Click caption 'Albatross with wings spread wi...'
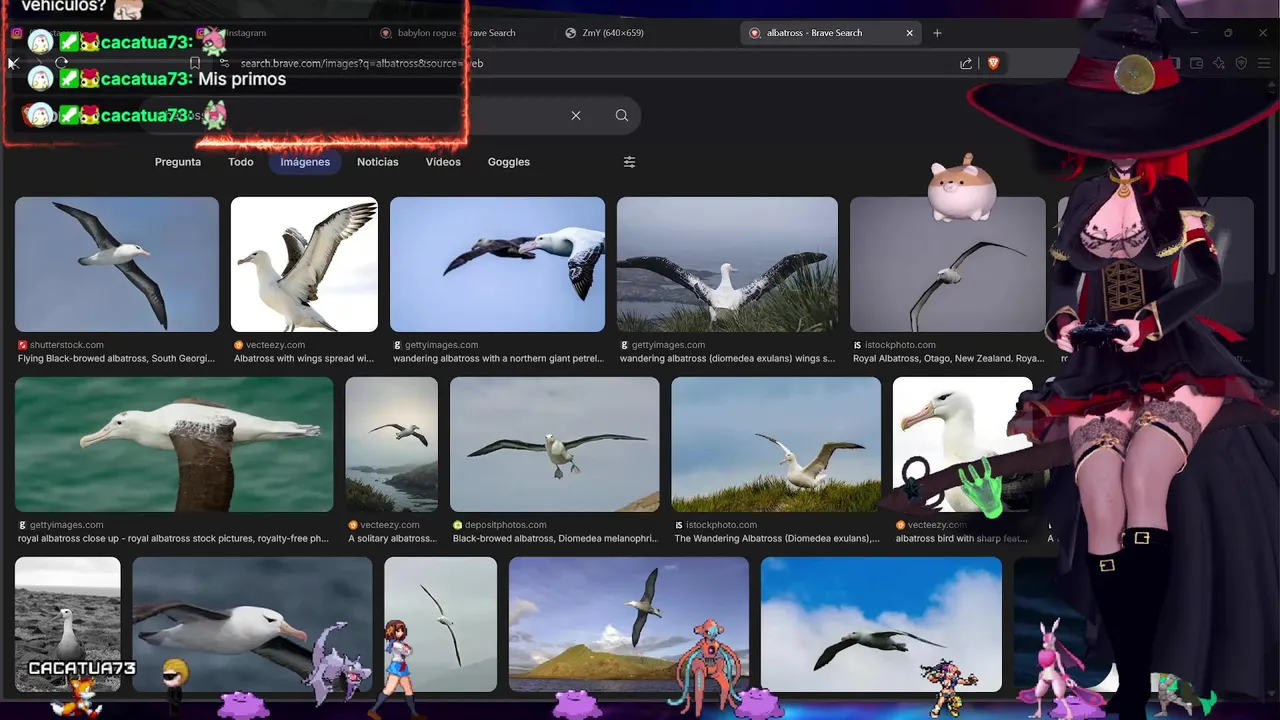This screenshot has height=720, width=1280. point(304,358)
